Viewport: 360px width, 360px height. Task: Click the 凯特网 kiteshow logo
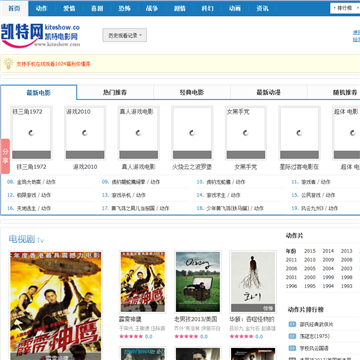[41, 35]
